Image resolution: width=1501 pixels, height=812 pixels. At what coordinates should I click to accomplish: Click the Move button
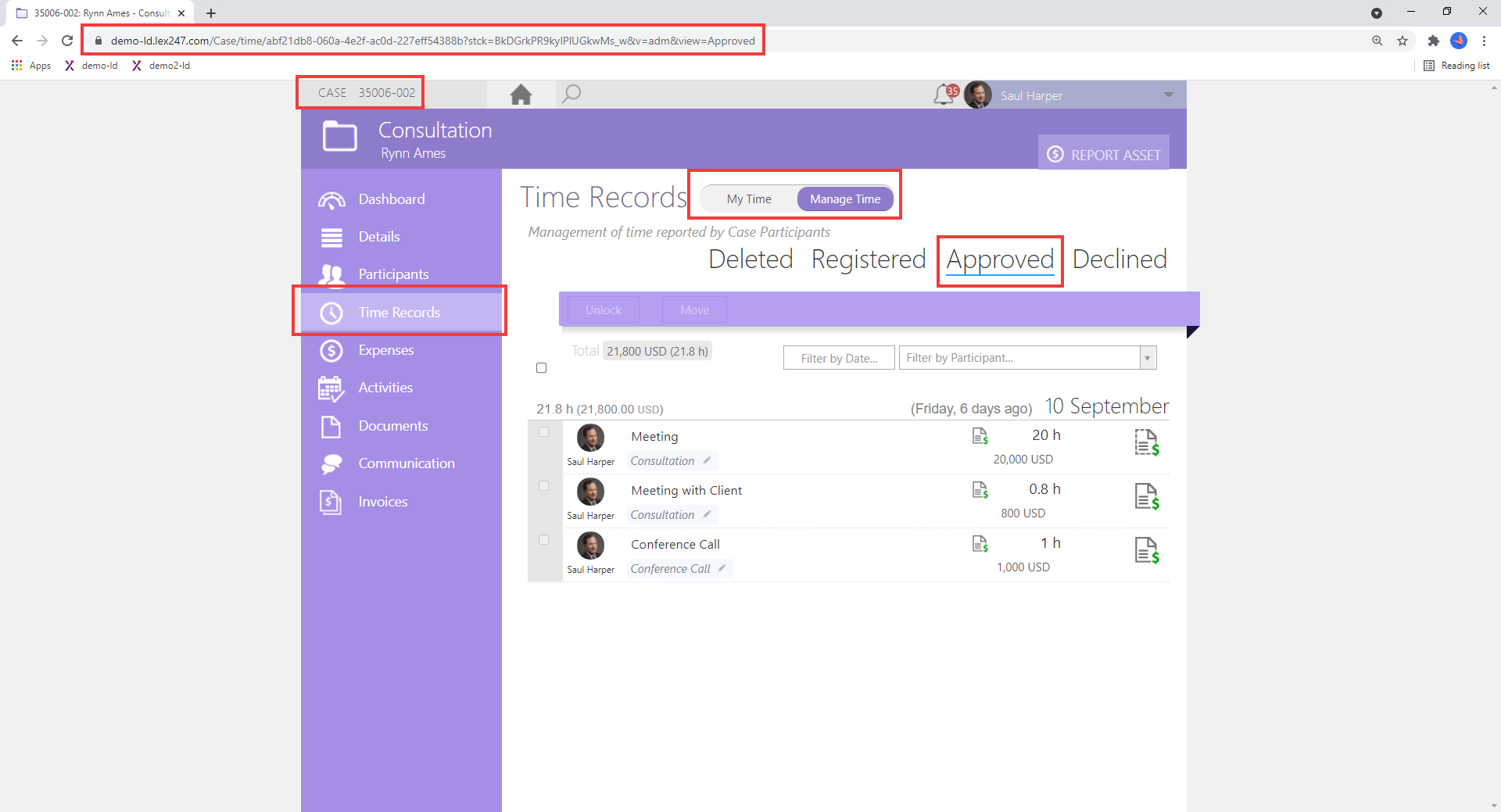pos(695,310)
